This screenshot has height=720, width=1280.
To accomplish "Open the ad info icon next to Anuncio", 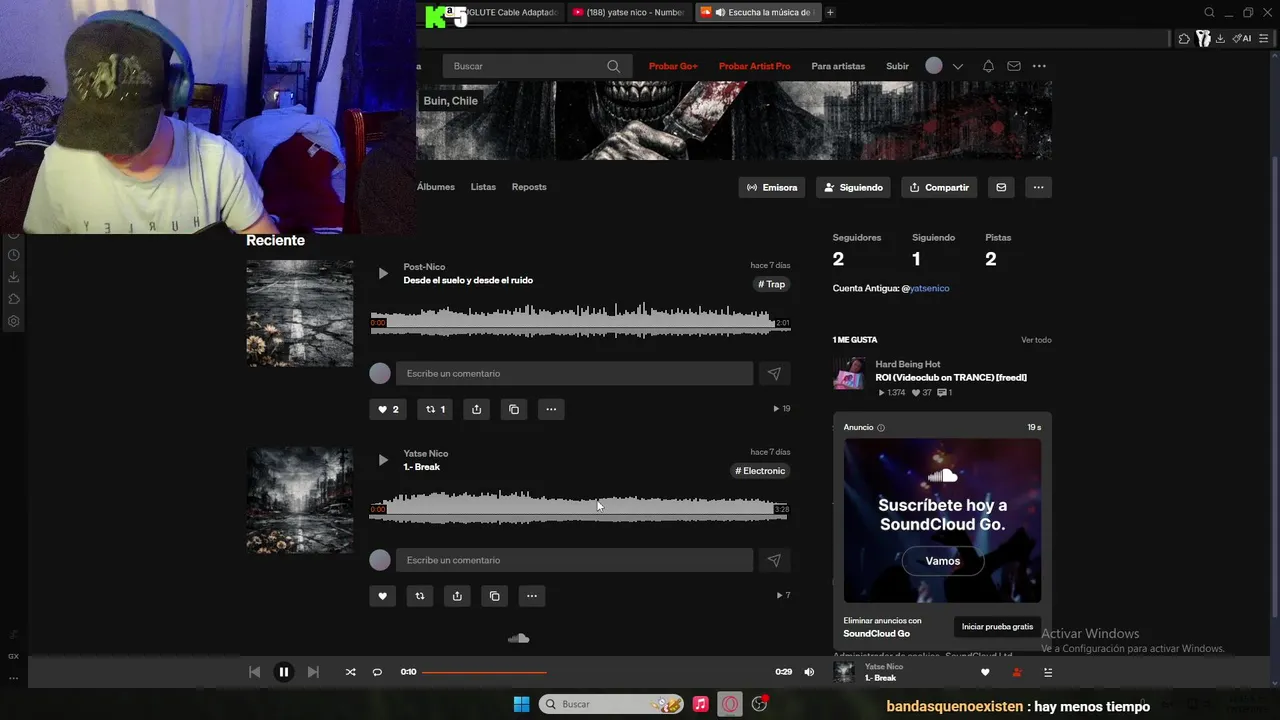I will (880, 427).
